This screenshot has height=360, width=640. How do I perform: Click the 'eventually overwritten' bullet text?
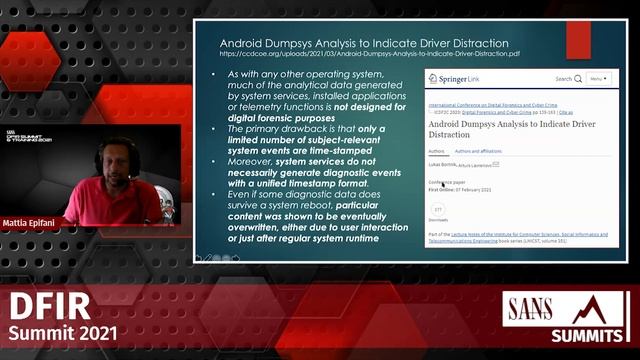(x=318, y=216)
